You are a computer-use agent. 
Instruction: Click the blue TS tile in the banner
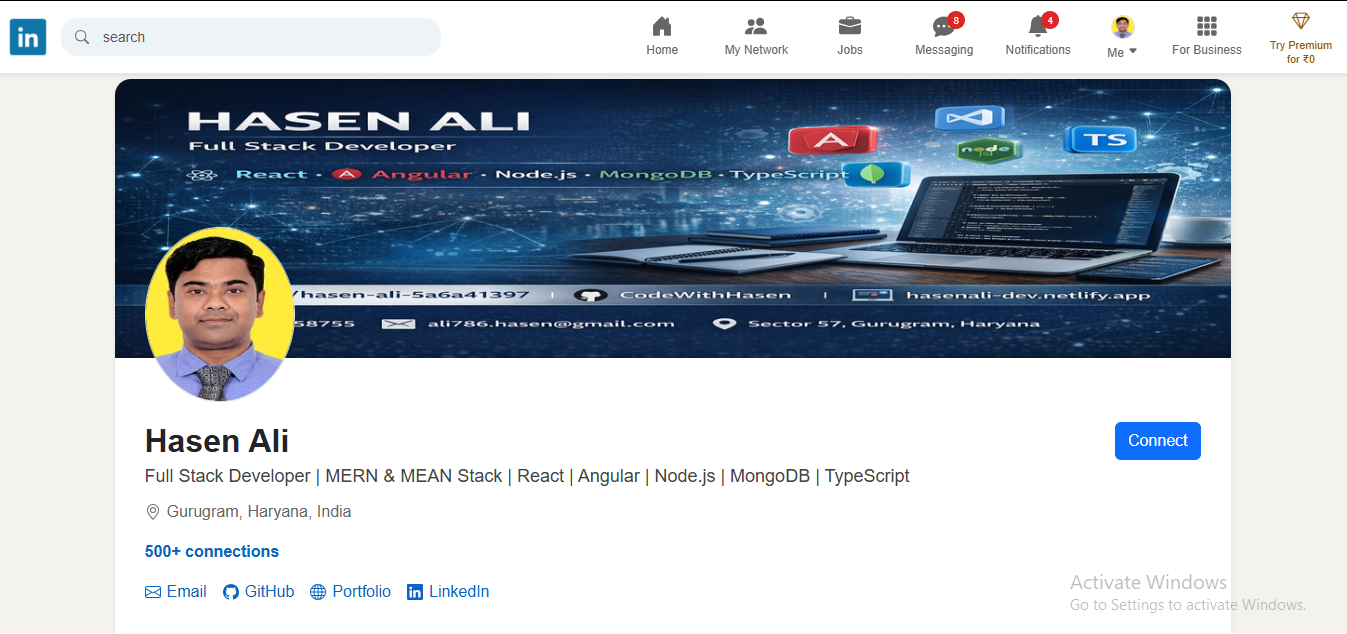[1100, 140]
